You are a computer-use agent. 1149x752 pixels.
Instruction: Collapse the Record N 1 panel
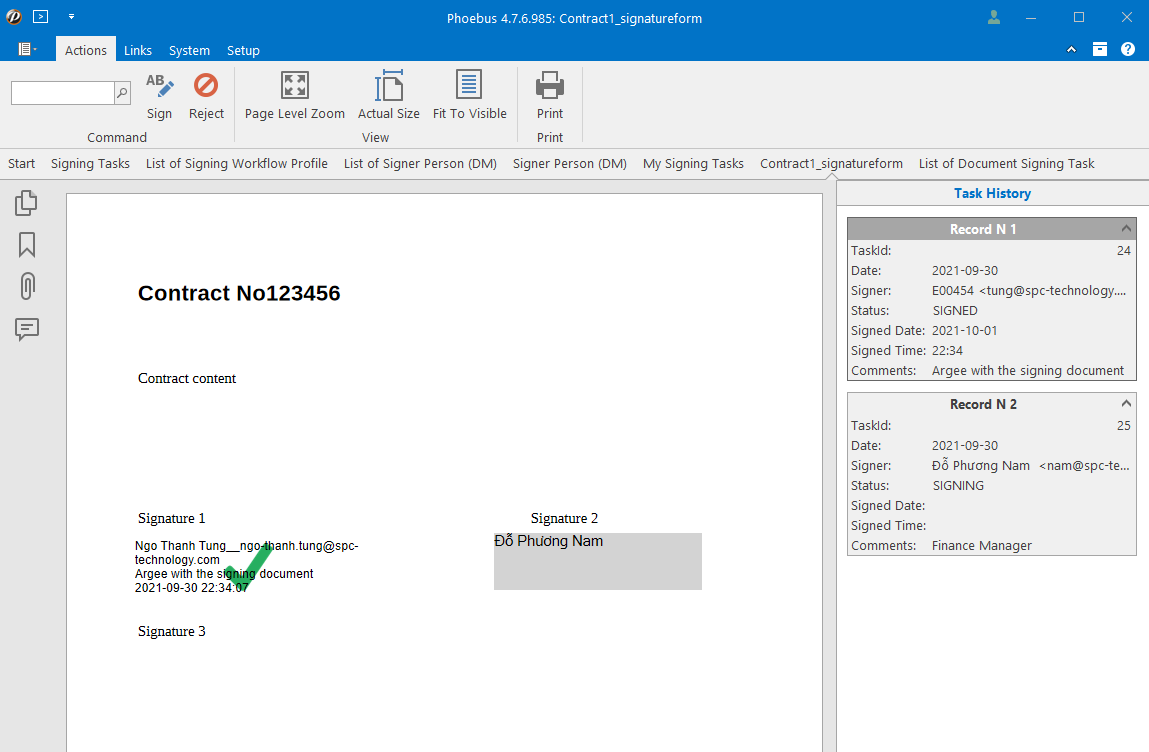click(1126, 229)
